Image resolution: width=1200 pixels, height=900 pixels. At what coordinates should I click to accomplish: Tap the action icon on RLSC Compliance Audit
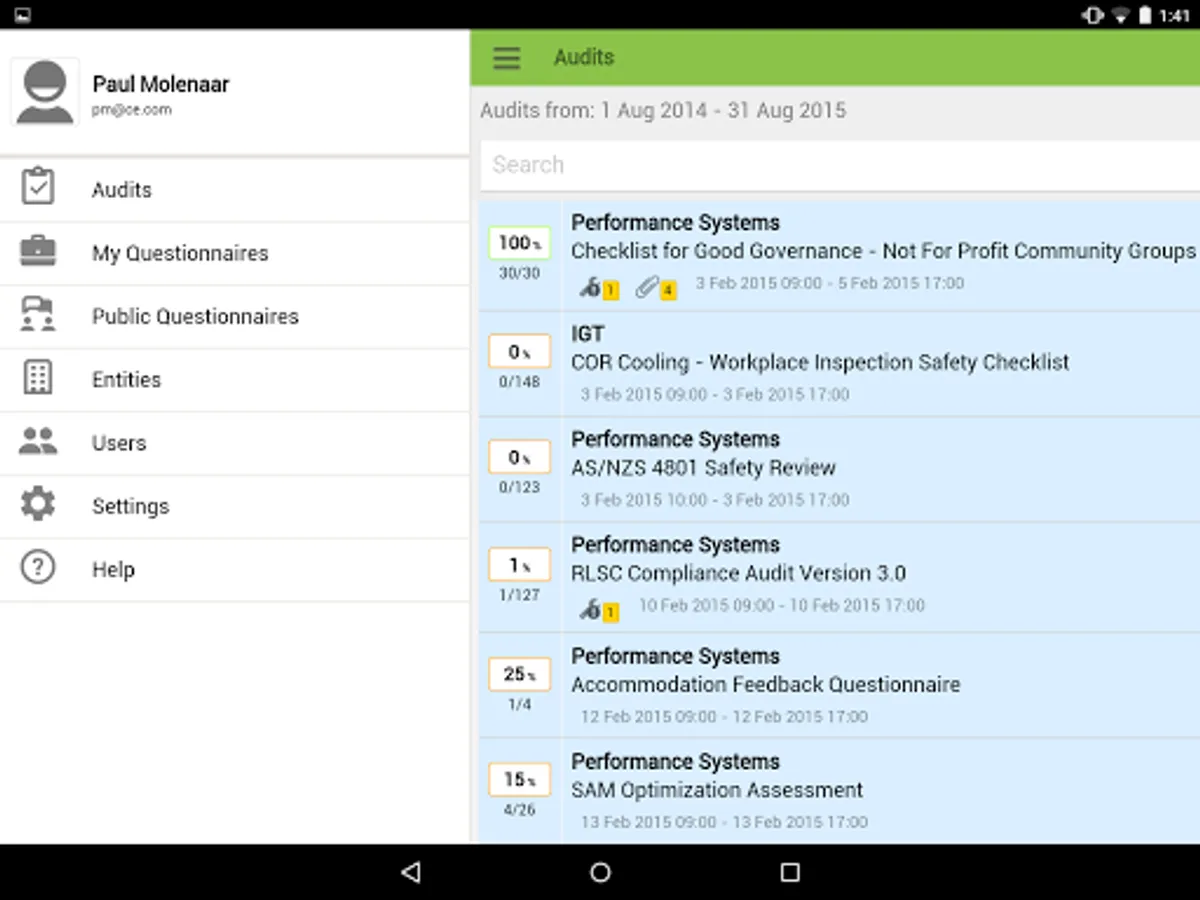point(591,609)
